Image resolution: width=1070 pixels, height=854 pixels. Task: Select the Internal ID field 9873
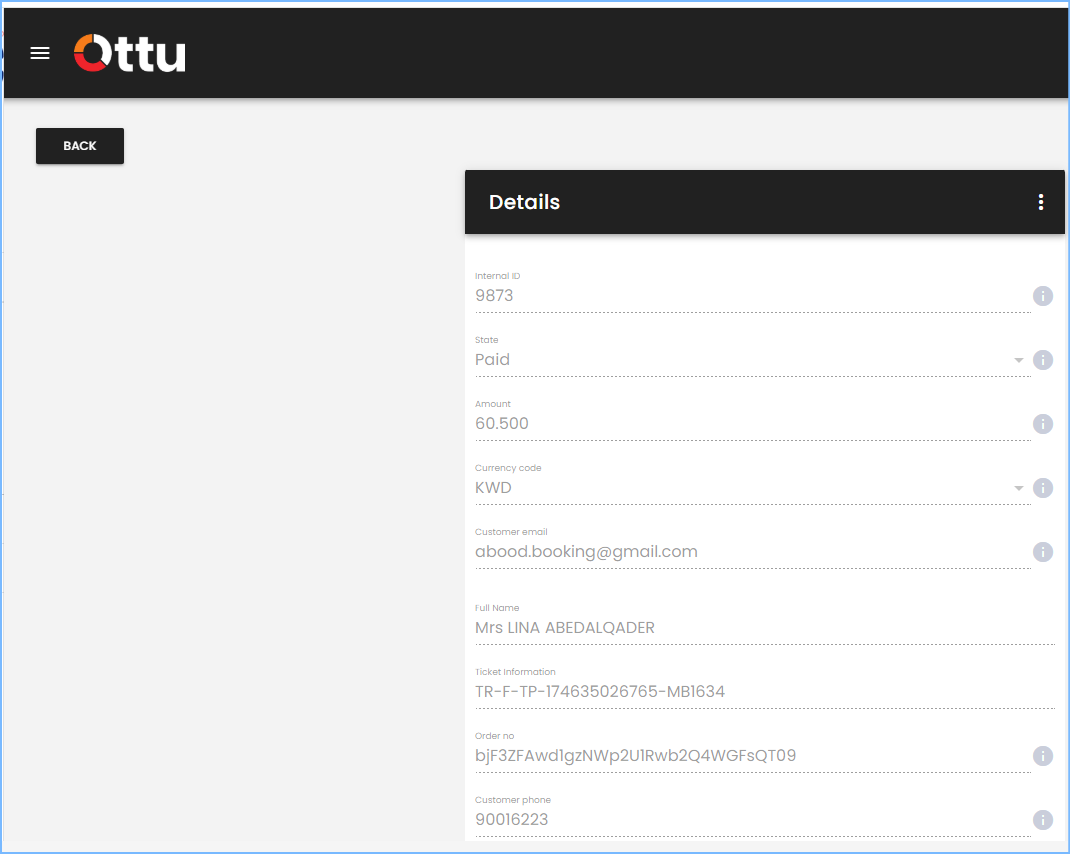[753, 296]
